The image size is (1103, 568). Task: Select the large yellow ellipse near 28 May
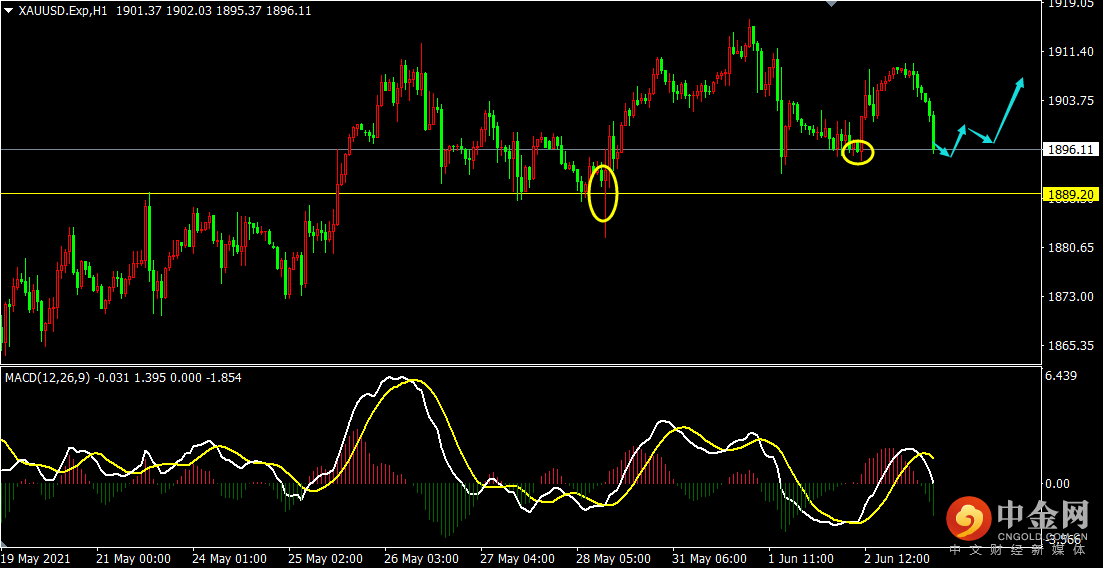(x=604, y=194)
